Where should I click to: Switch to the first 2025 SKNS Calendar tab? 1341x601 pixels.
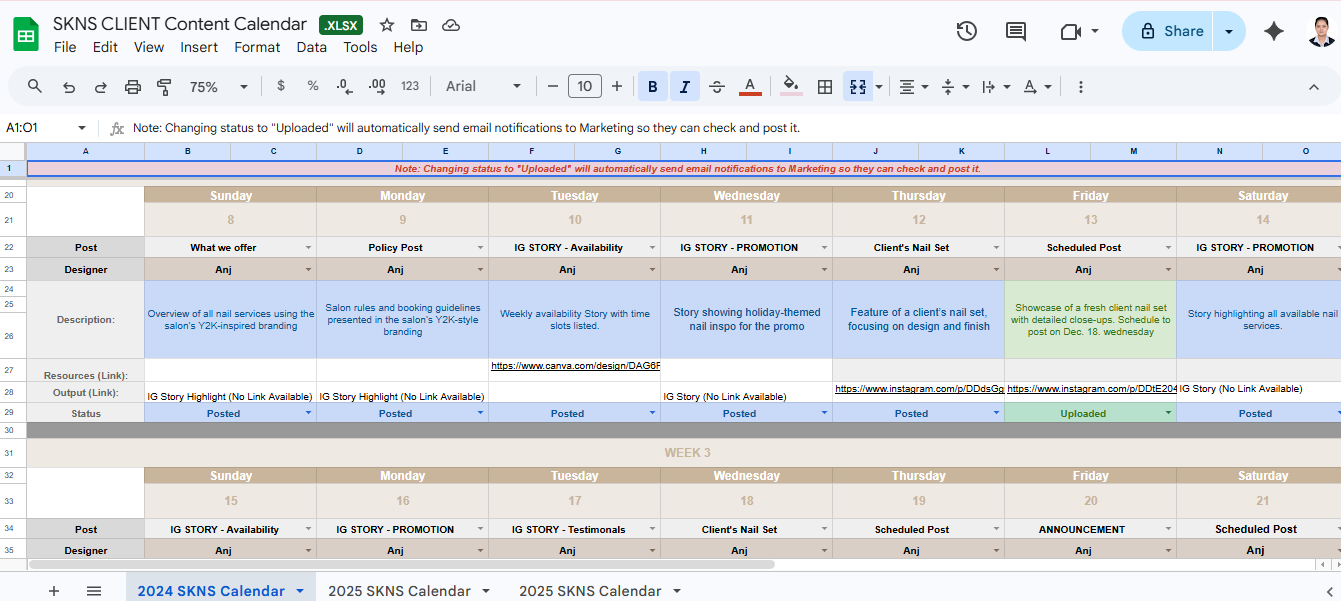click(399, 591)
